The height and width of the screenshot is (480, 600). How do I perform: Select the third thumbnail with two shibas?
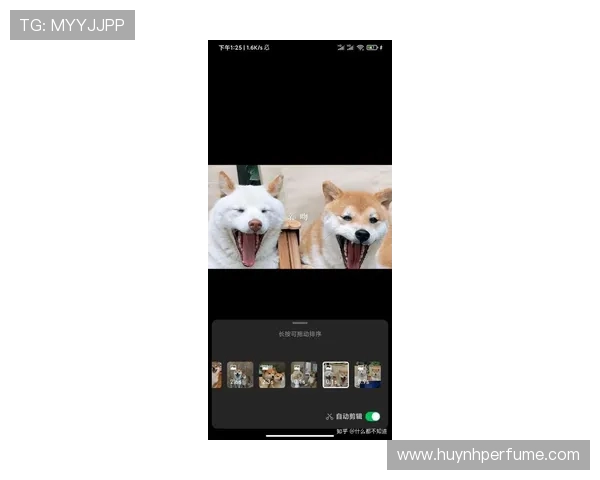[x=272, y=375]
